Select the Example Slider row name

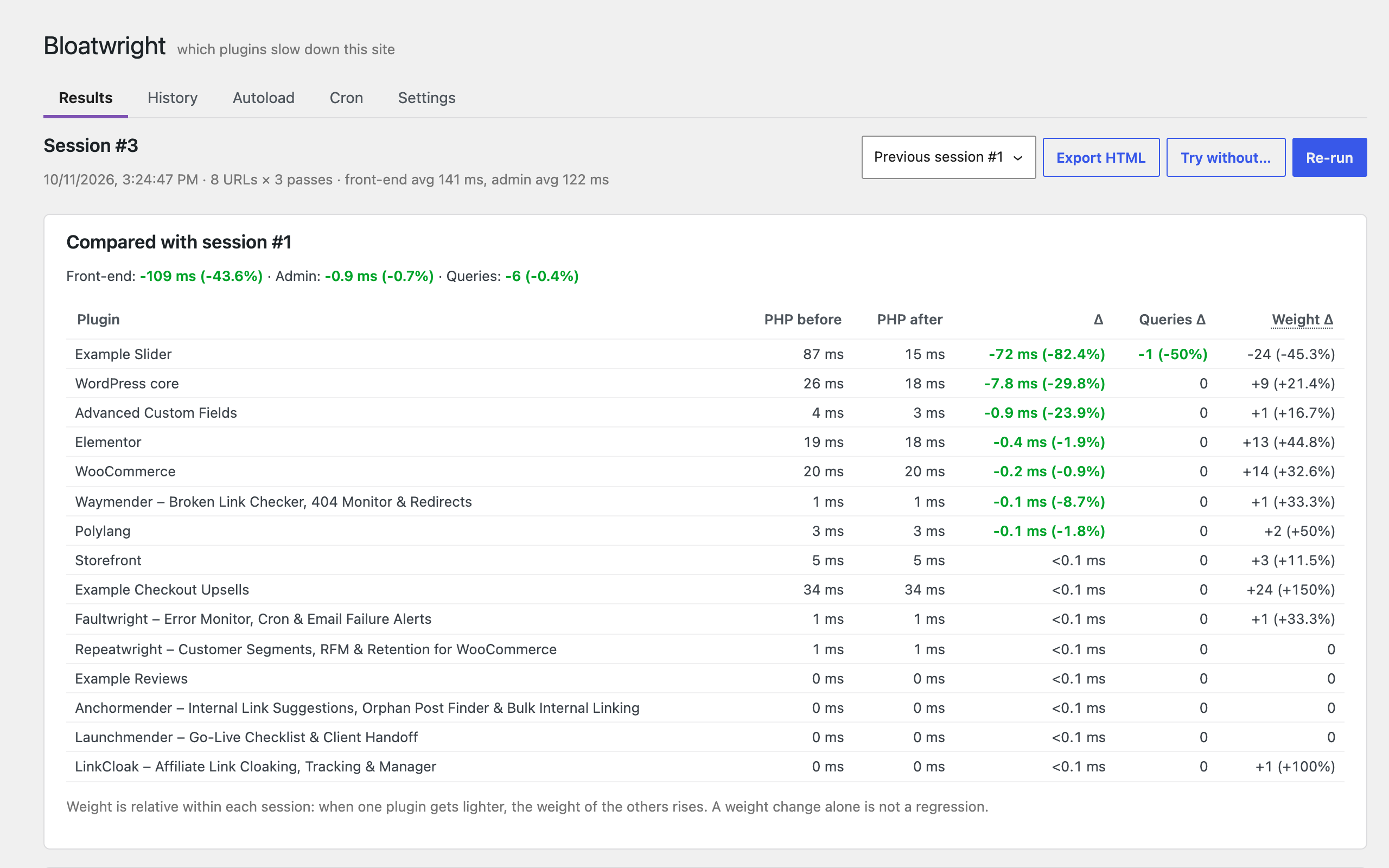[123, 354]
